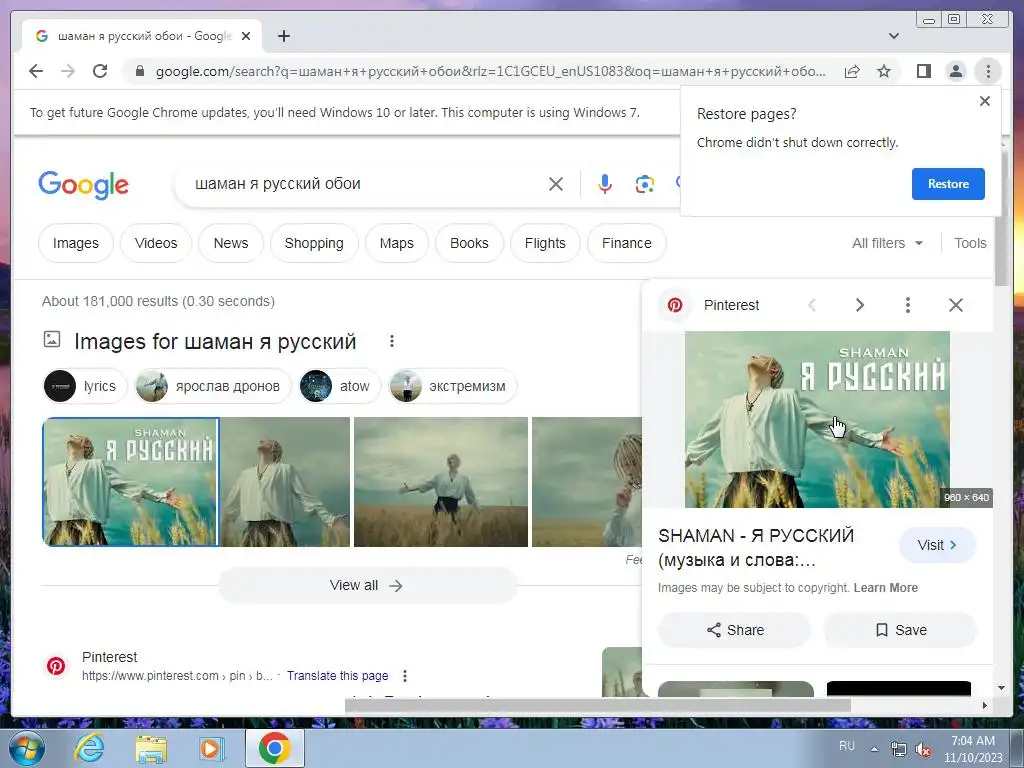Click the share page icon in address bar
Viewport: 1024px width, 768px height.
[x=852, y=71]
